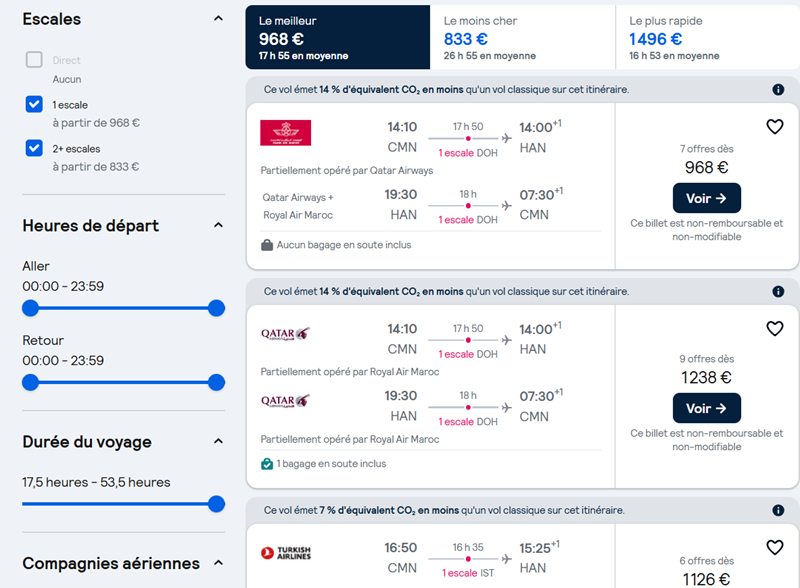
Task: Select the Le plus rapide tab
Action: pyautogui.click(x=708, y=37)
